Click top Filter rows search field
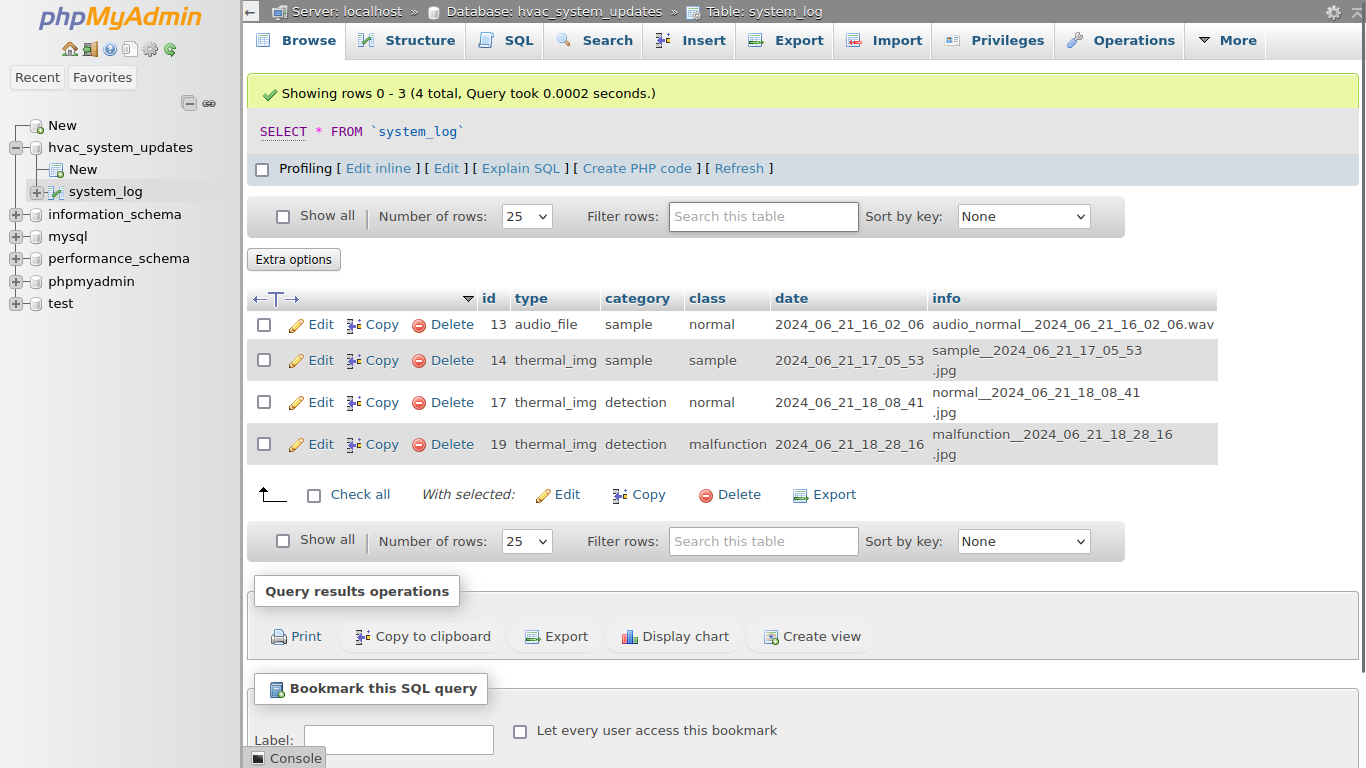1366x768 pixels. tap(764, 217)
